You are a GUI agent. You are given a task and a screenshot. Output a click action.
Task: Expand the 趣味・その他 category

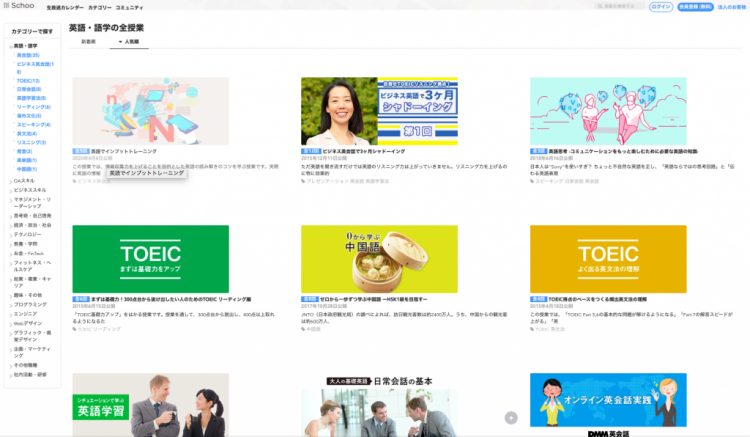[28, 295]
